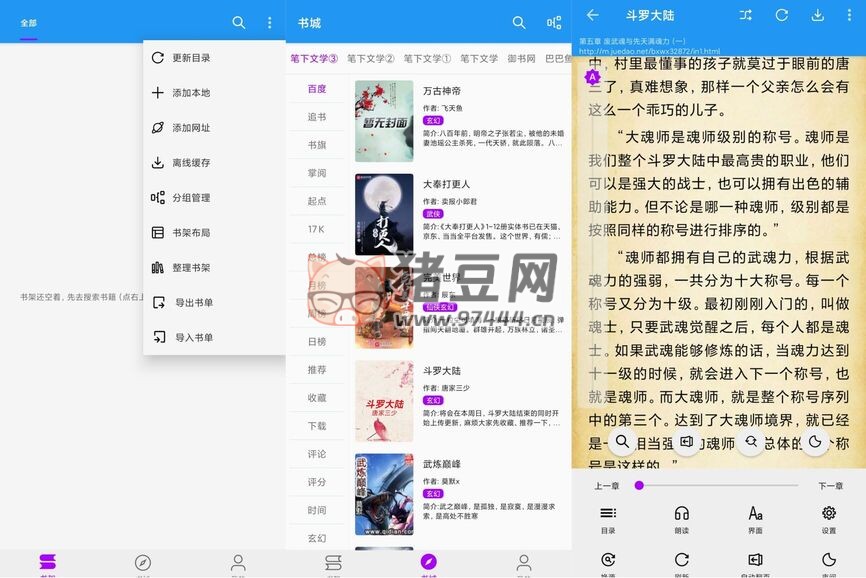Select 推荐 in the category sidebar
This screenshot has width=866, height=578.
pos(317,370)
